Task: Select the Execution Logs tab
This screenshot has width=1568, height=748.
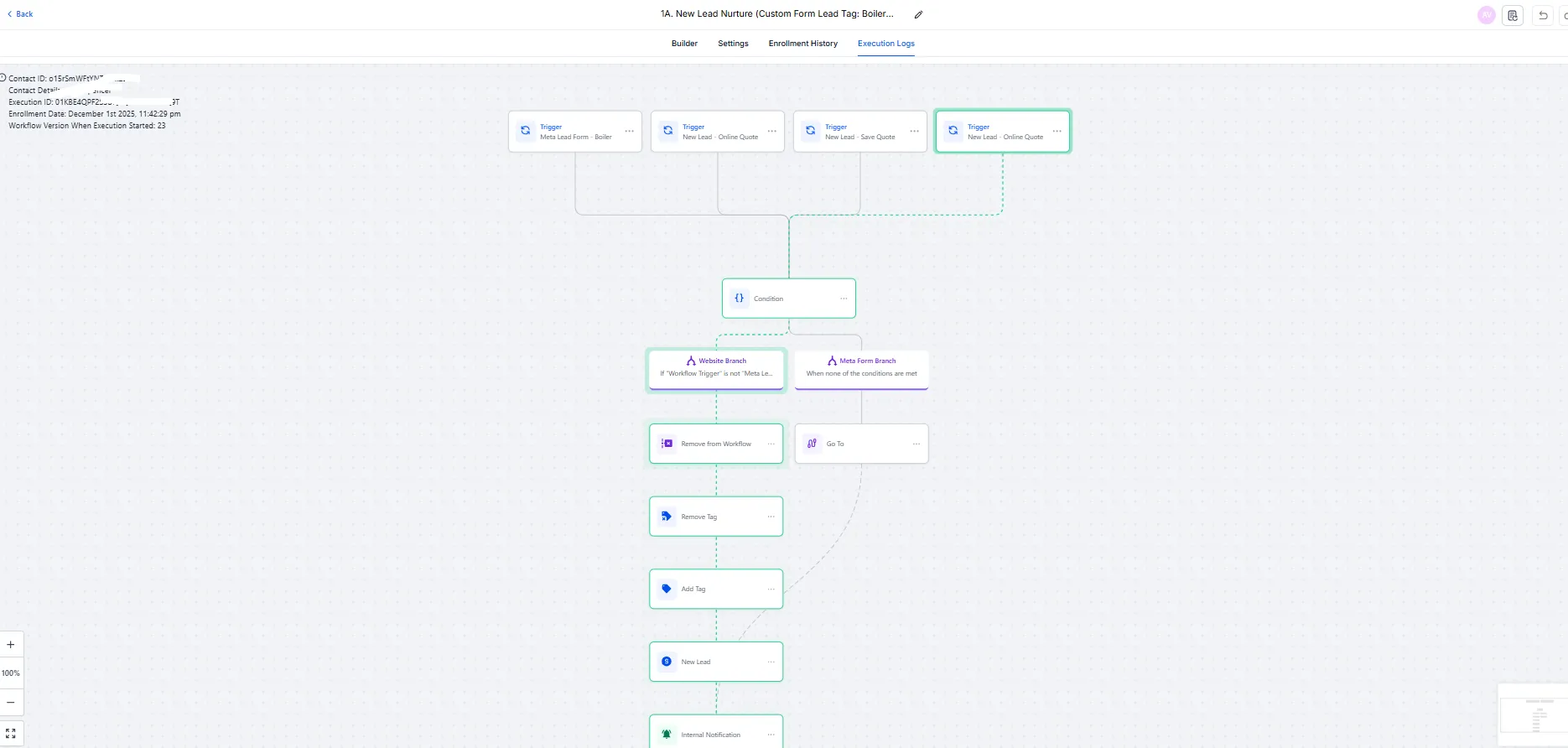Action: [886, 44]
